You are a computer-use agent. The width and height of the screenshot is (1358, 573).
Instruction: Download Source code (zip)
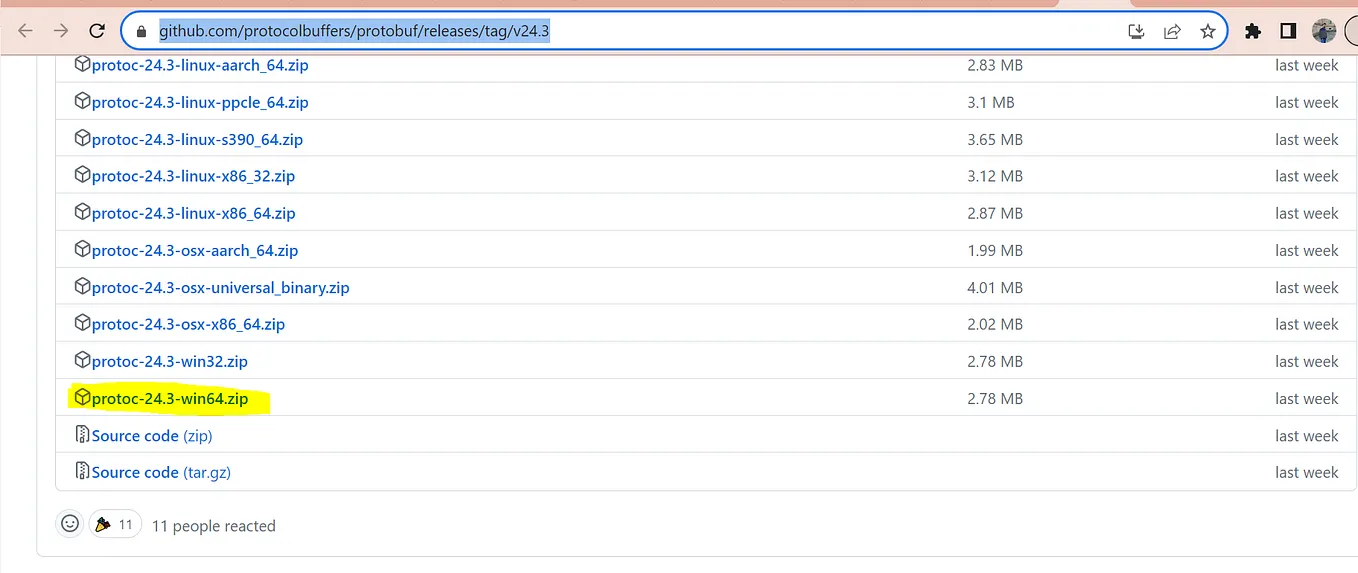(x=152, y=435)
